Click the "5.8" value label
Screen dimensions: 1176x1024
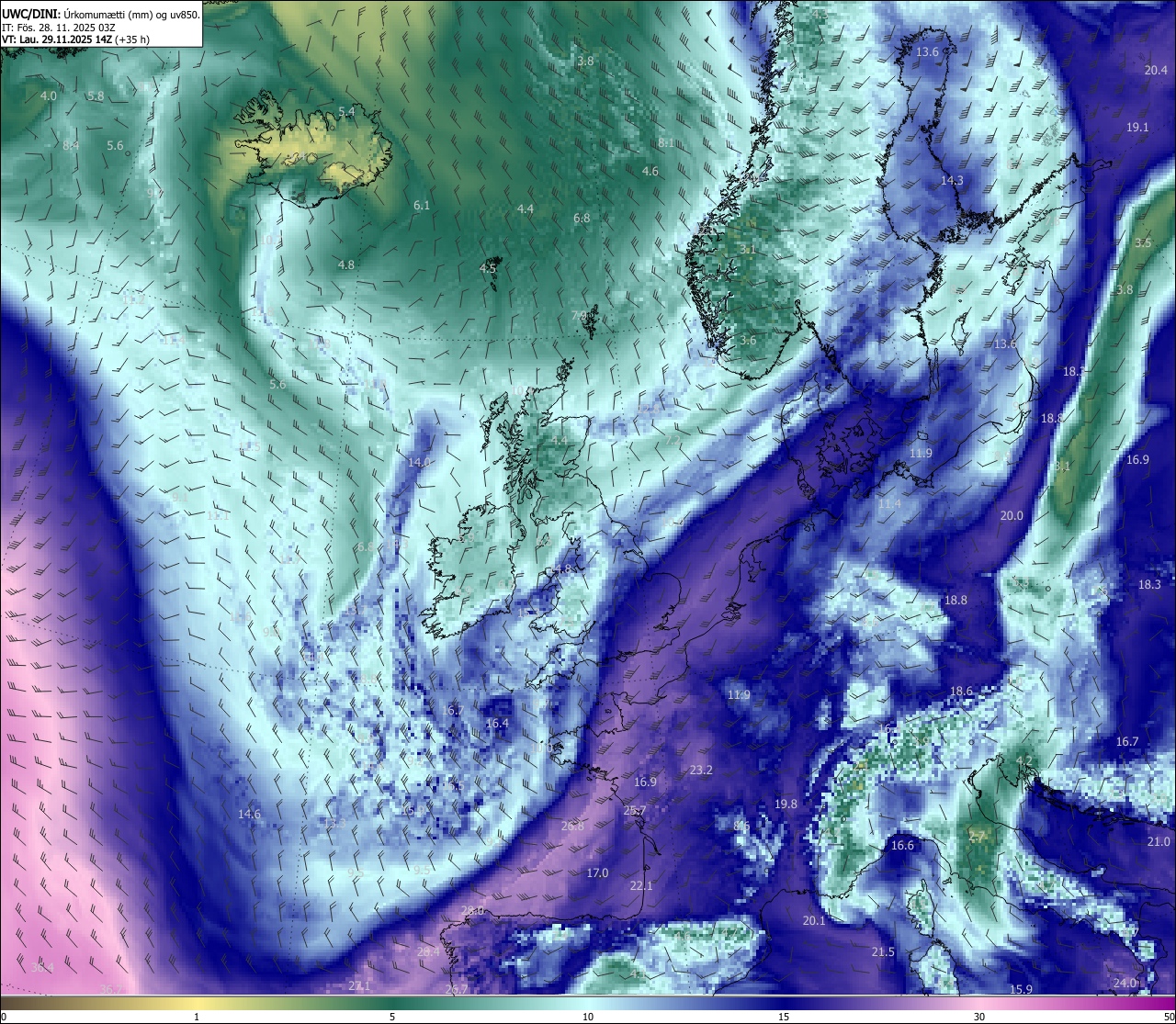pos(96,96)
